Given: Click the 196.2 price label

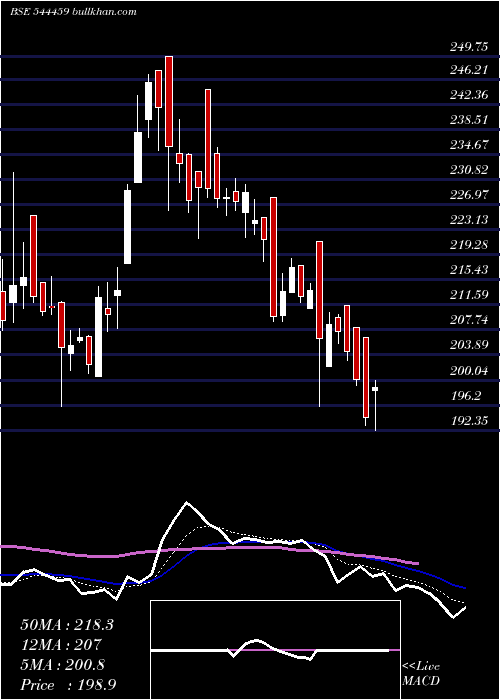Looking at the screenshot, I should [x=465, y=396].
